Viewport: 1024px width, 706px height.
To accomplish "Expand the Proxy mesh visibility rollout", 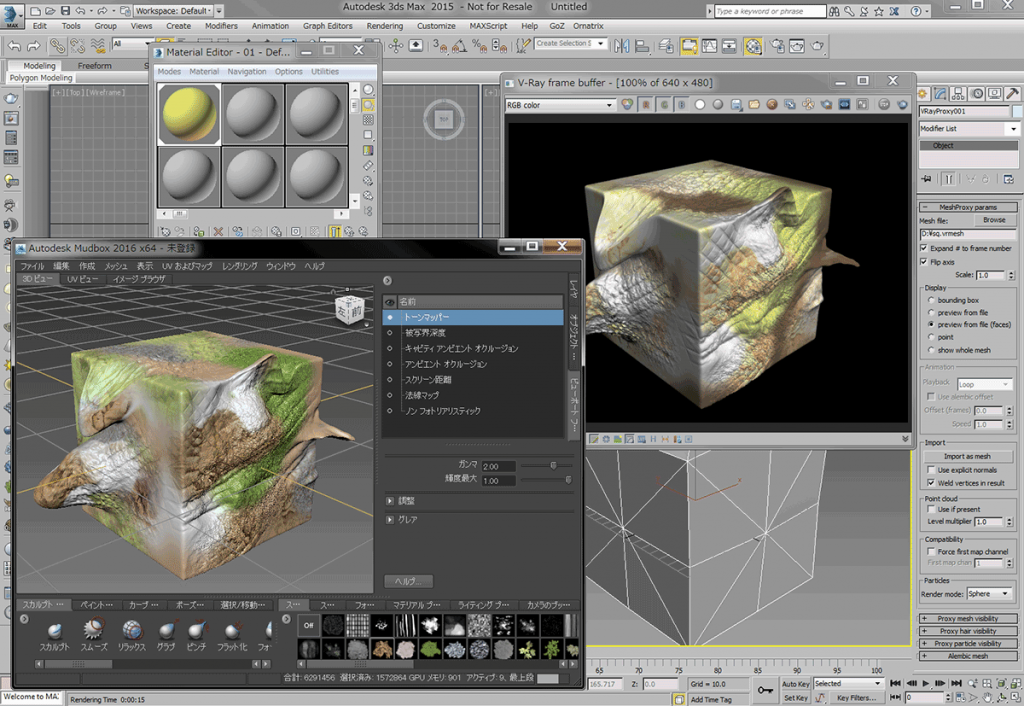I will pos(967,619).
